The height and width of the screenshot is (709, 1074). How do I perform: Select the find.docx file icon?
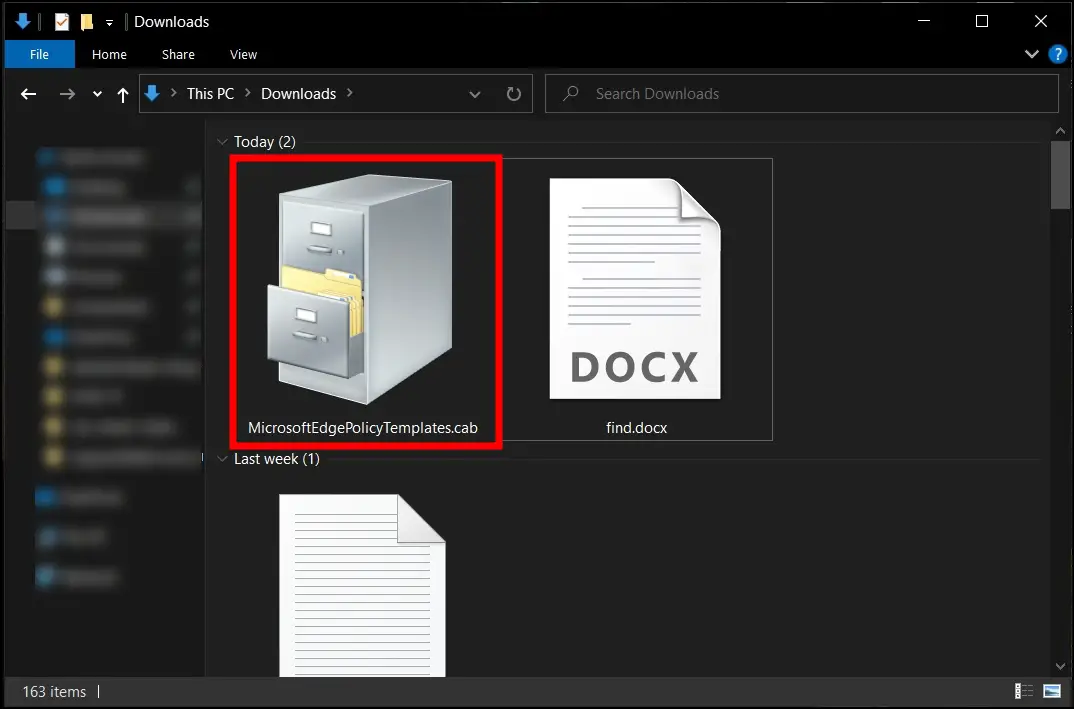tap(635, 288)
